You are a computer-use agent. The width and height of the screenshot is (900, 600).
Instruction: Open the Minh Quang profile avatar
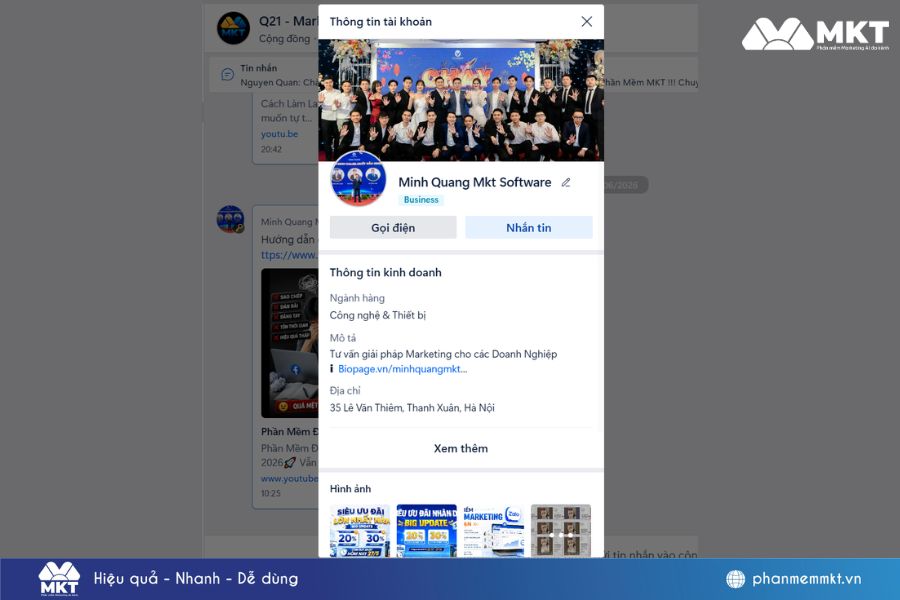click(x=358, y=179)
